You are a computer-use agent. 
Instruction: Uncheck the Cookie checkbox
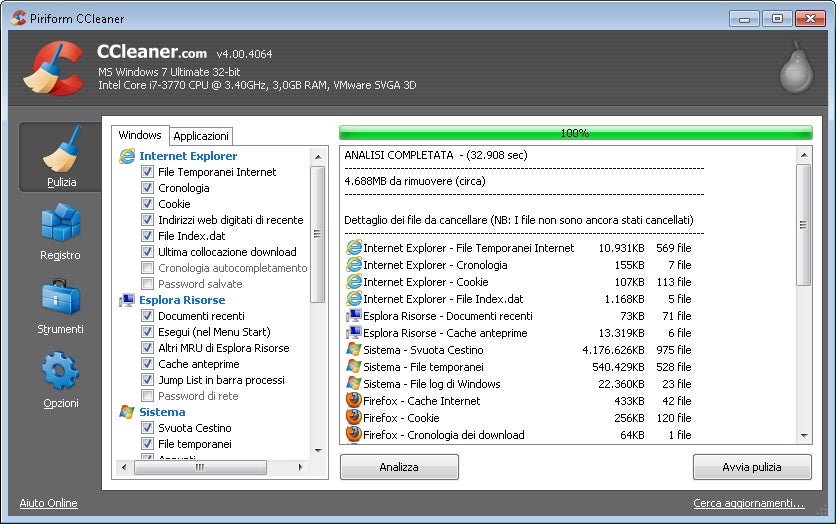(148, 204)
